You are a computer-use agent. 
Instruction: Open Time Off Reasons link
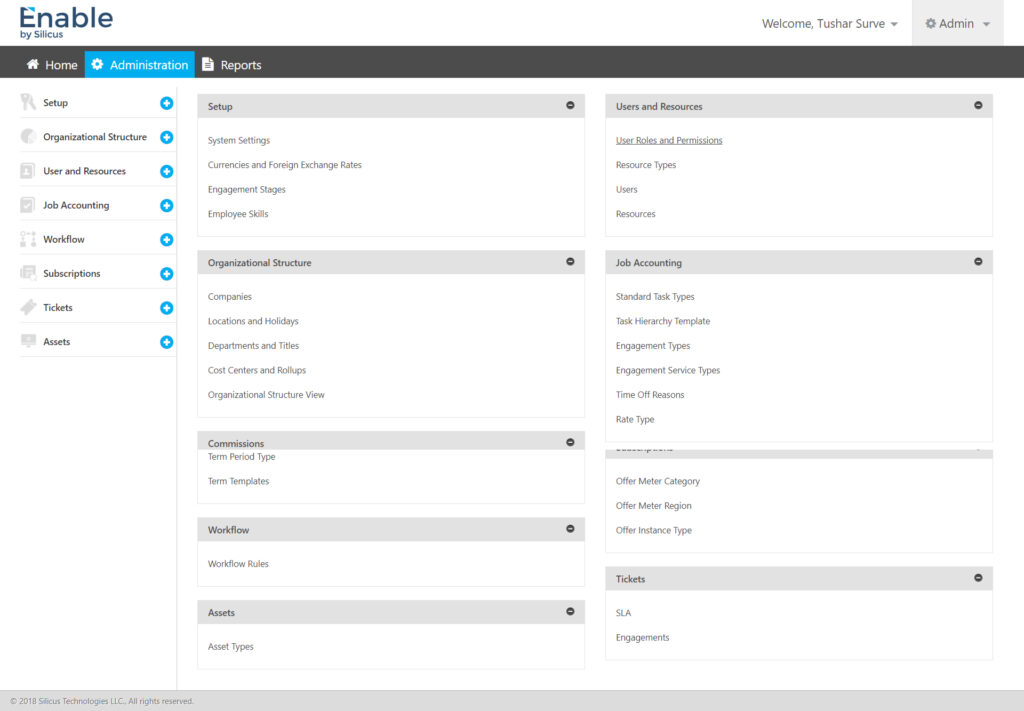pyautogui.click(x=650, y=395)
